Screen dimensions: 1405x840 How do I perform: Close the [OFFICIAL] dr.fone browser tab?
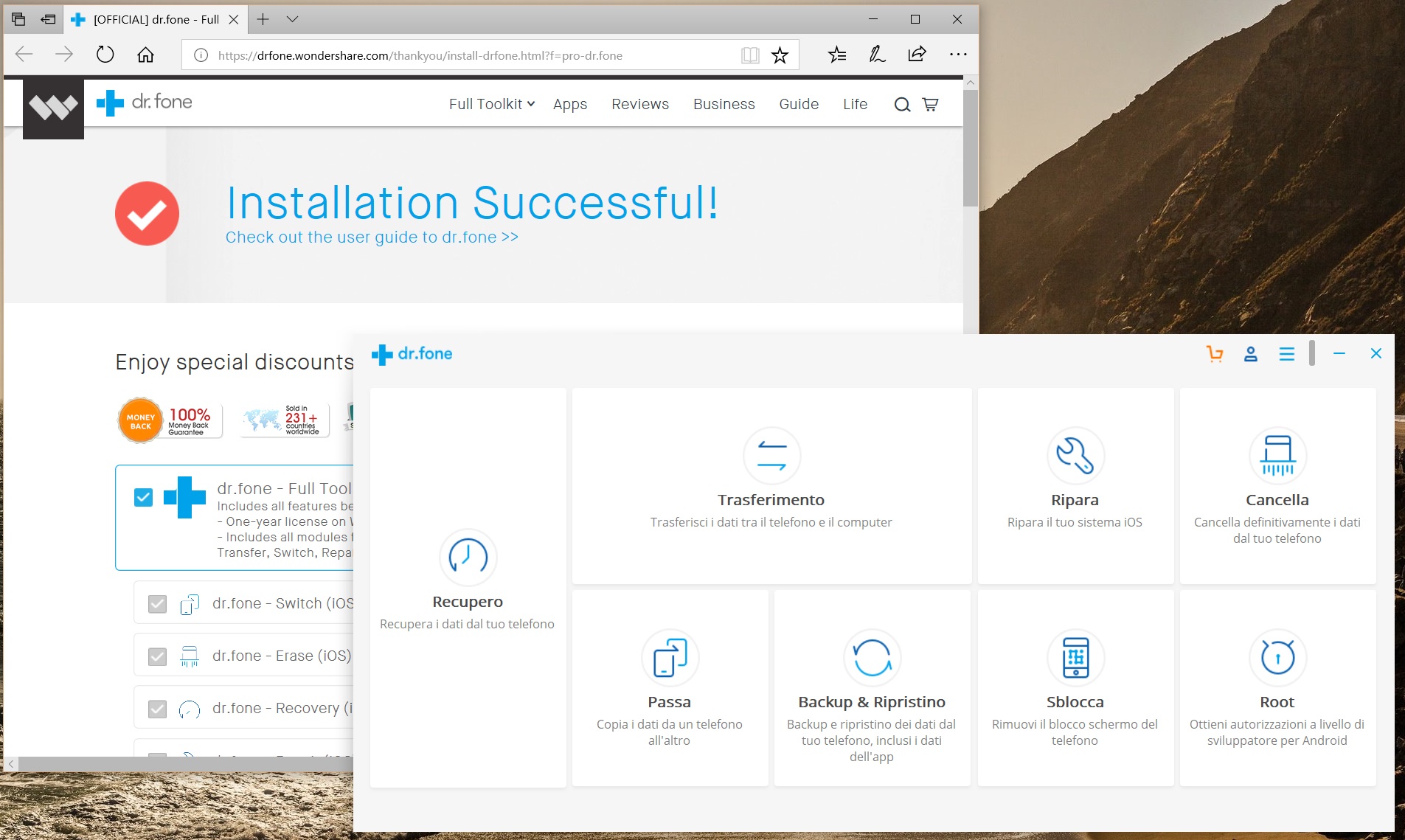(x=233, y=19)
